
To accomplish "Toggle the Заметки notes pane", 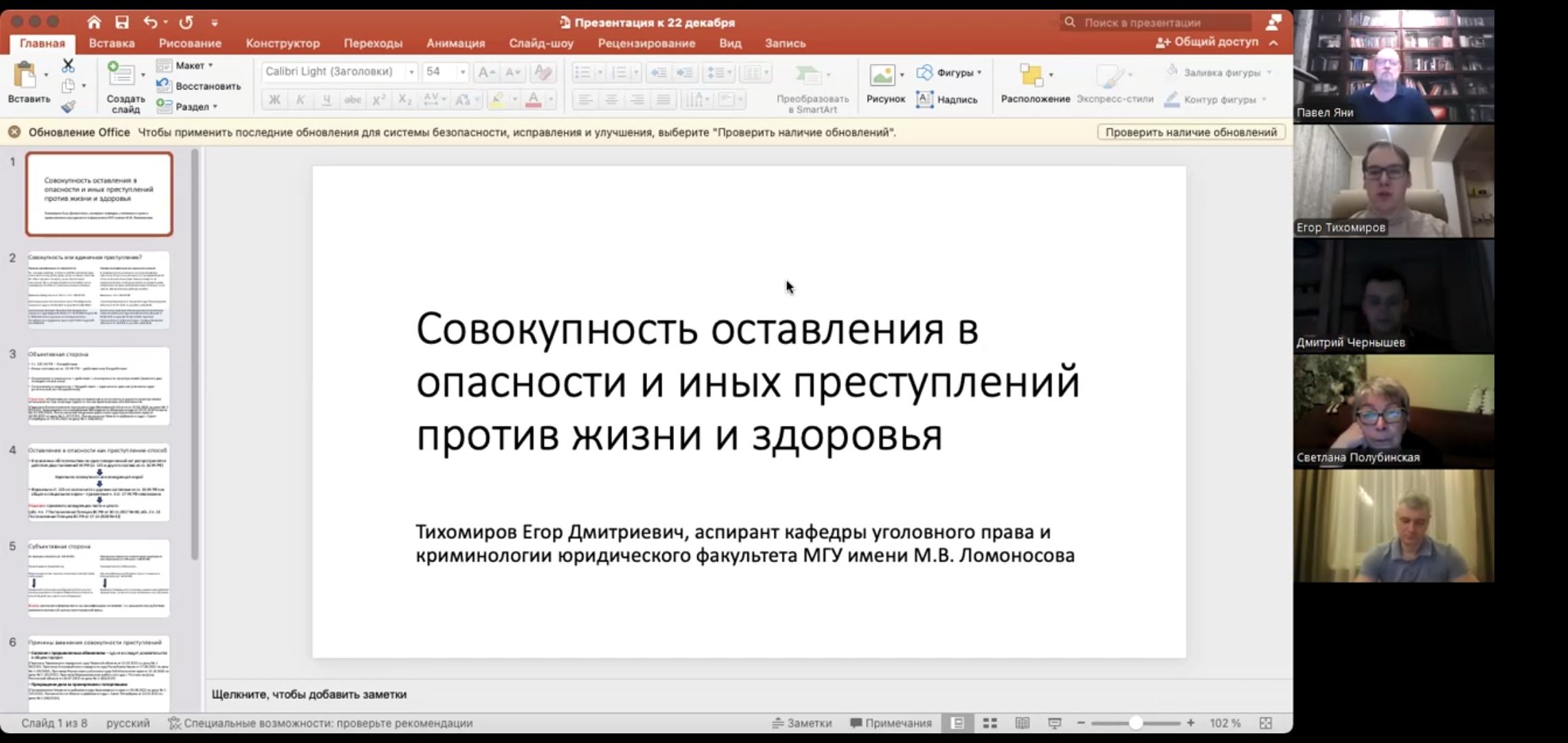I will (802, 723).
